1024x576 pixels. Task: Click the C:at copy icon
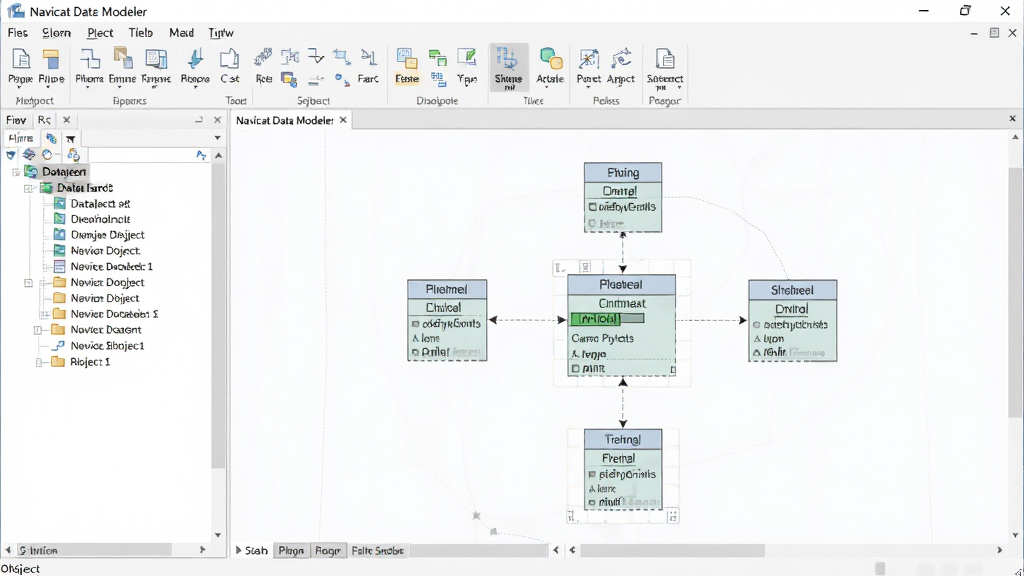[x=229, y=59]
